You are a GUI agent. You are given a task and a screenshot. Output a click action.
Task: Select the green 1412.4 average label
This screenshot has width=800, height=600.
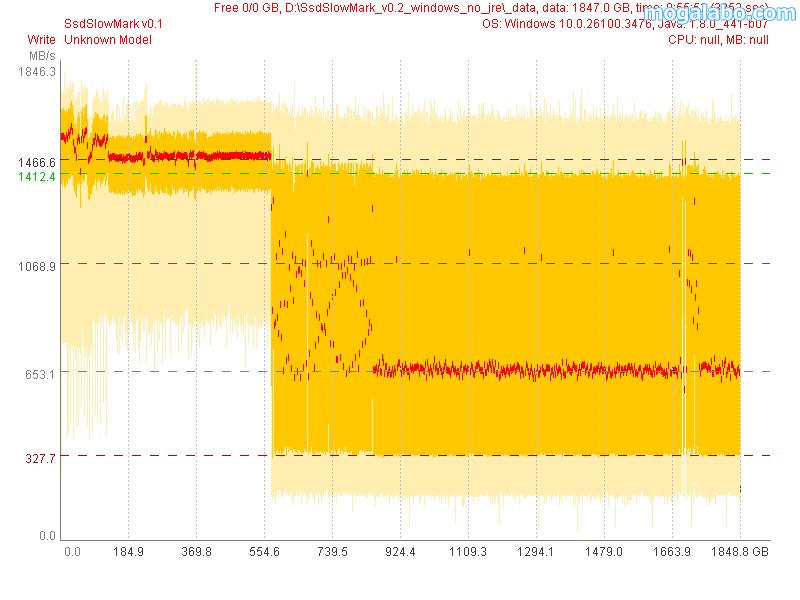(x=36, y=176)
